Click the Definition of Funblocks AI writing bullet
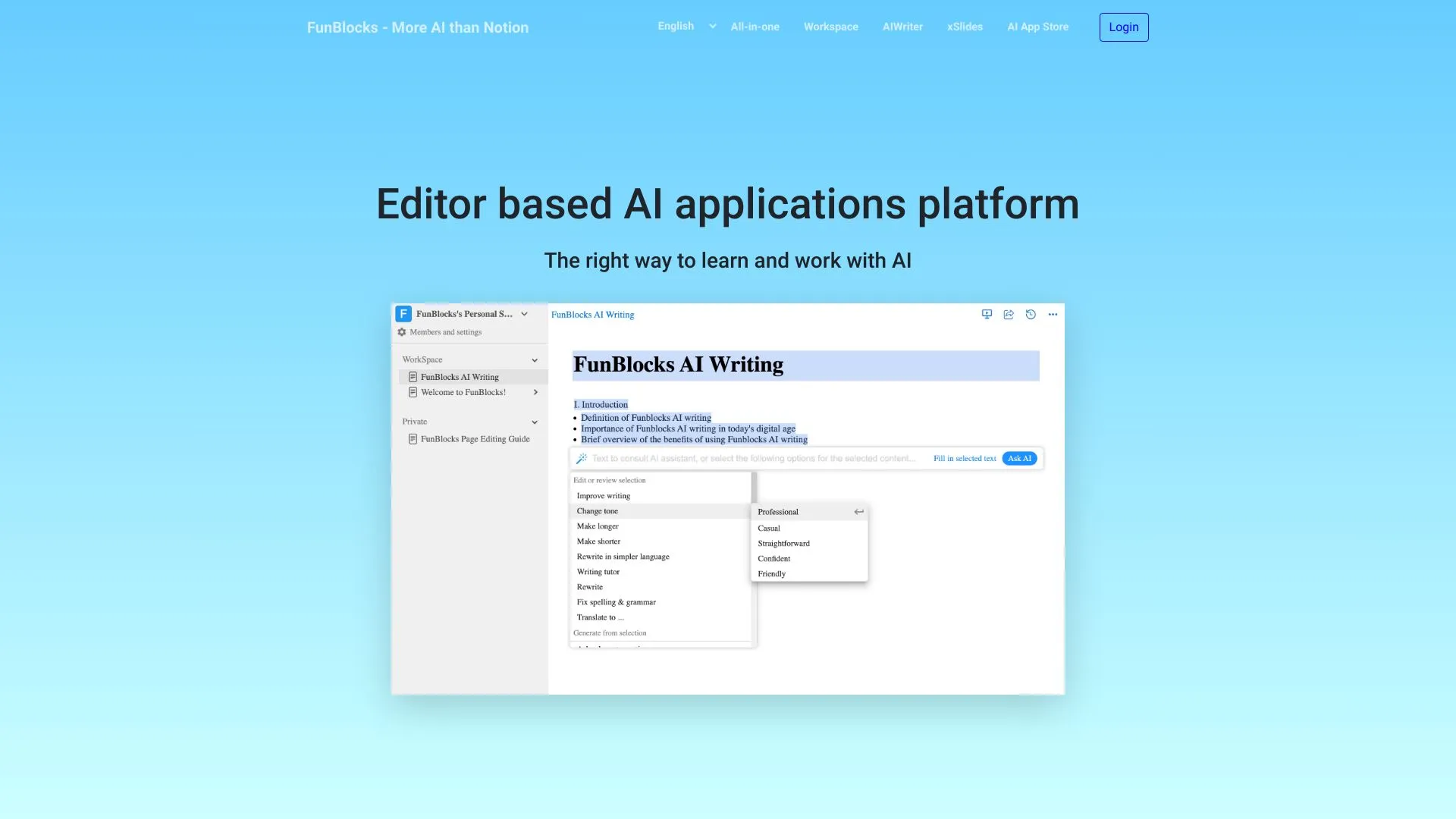Image resolution: width=1456 pixels, height=819 pixels. [645, 418]
